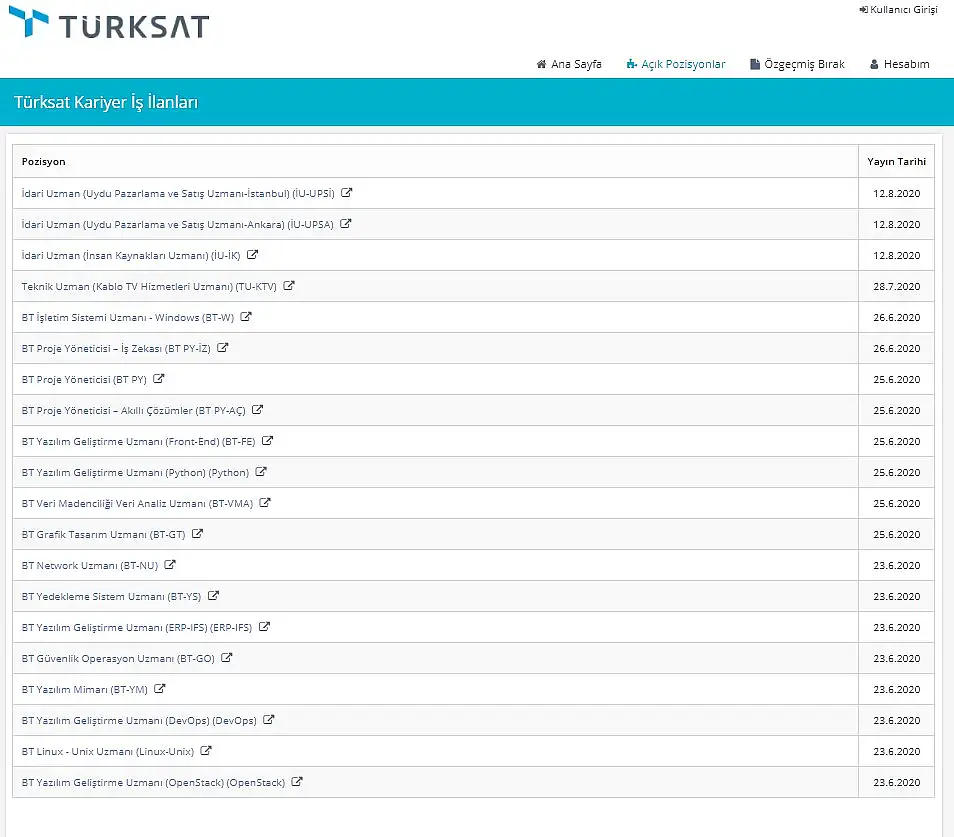This screenshot has width=954, height=837.
Task: Open Hesabım menu item
Action: click(x=899, y=64)
